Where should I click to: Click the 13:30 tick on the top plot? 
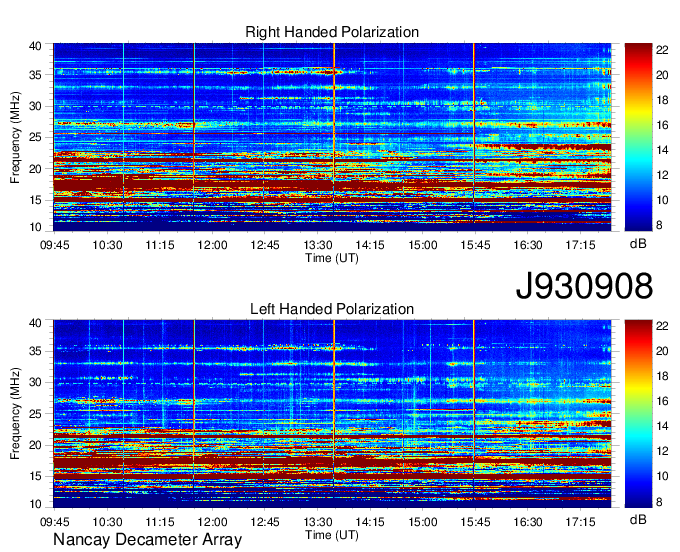pos(317,245)
